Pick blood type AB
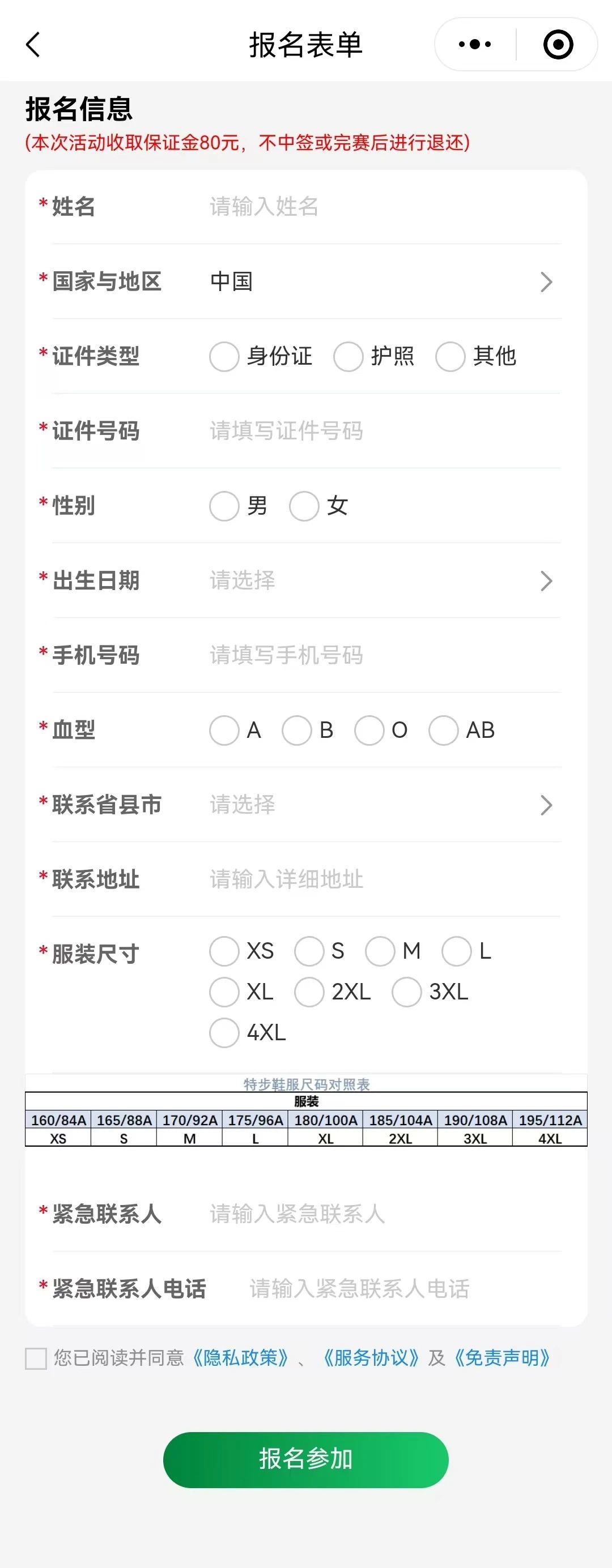The image size is (612, 1568). coord(443,730)
